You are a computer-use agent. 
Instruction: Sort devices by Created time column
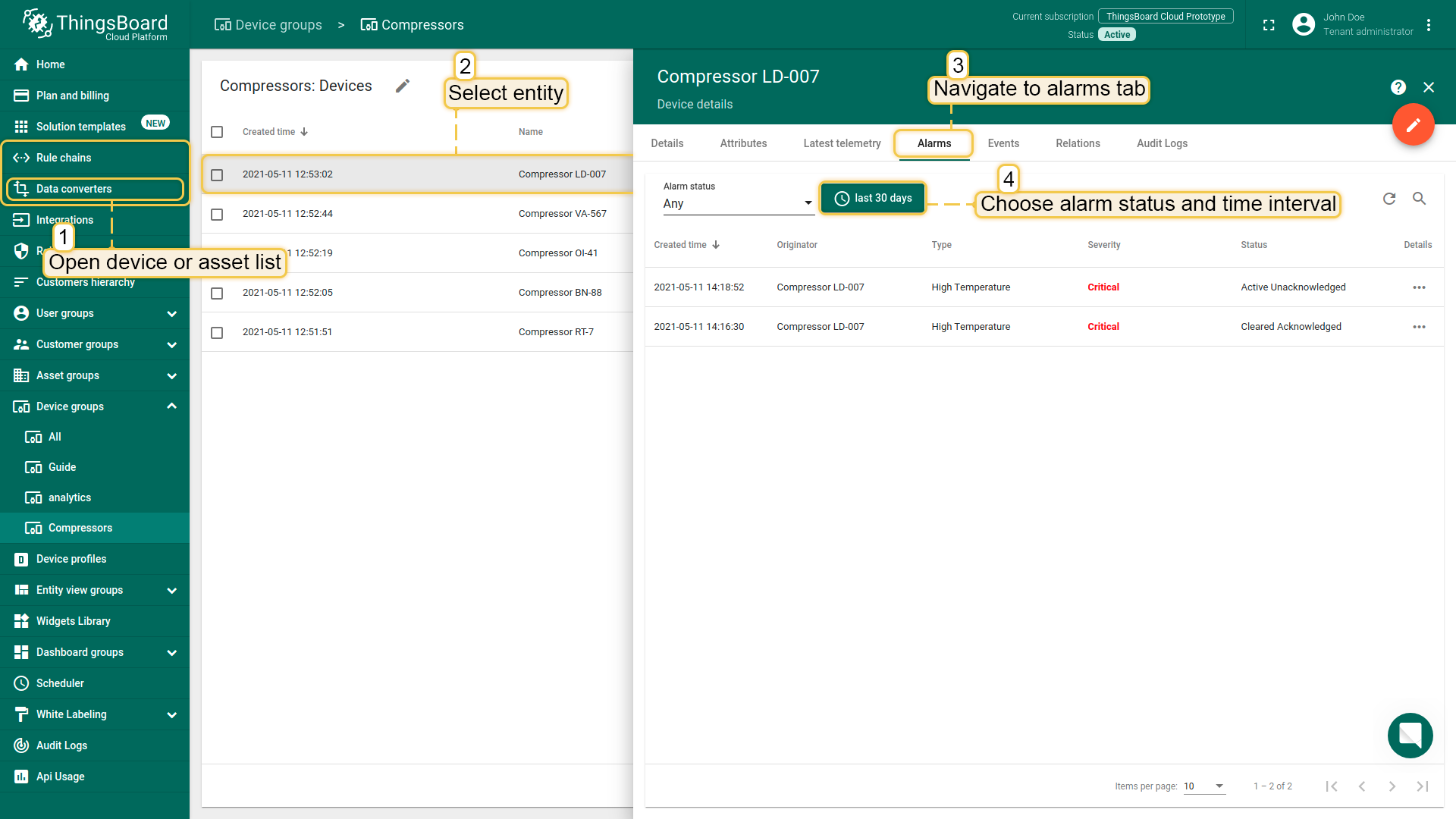coord(275,132)
